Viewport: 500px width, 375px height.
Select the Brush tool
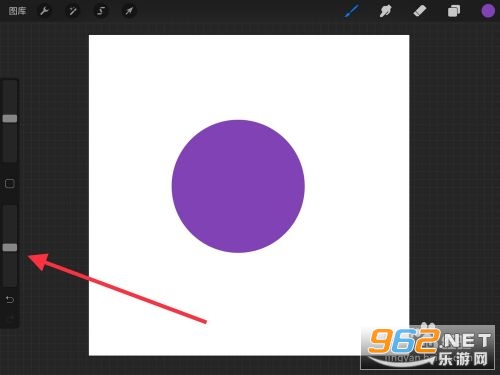[351, 11]
